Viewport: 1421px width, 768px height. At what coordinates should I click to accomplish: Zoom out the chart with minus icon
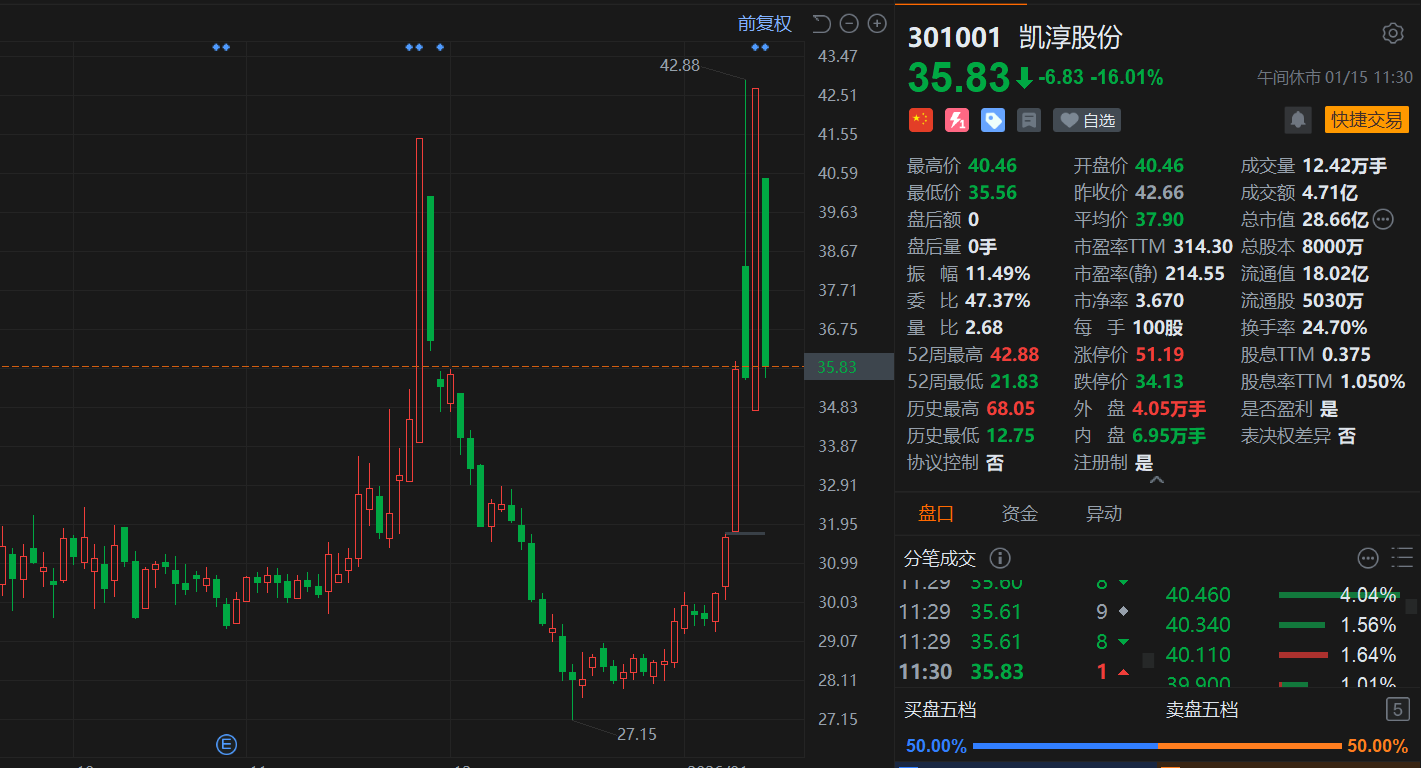[x=849, y=24]
